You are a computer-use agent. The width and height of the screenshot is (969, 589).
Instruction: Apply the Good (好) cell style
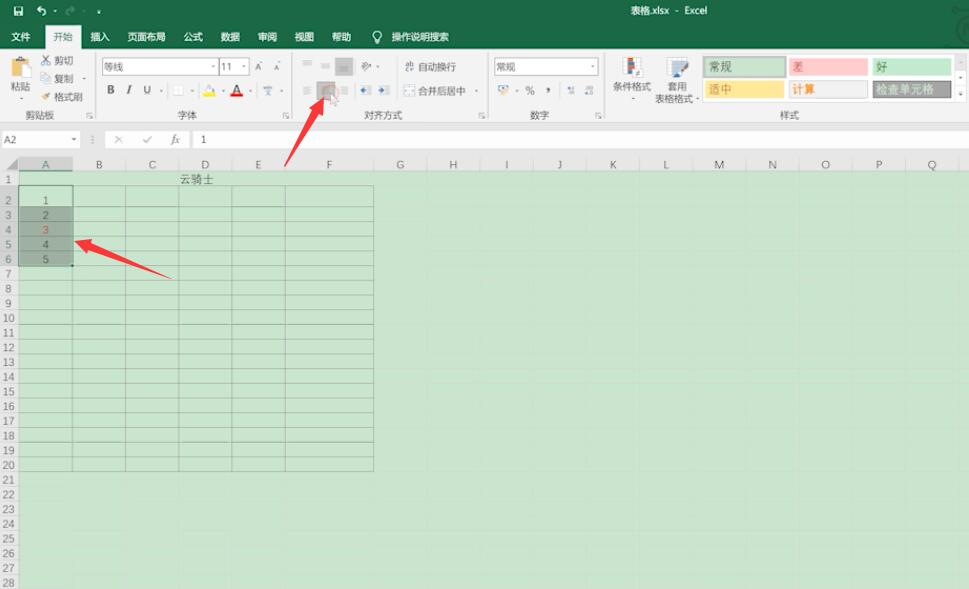pyautogui.click(x=912, y=66)
